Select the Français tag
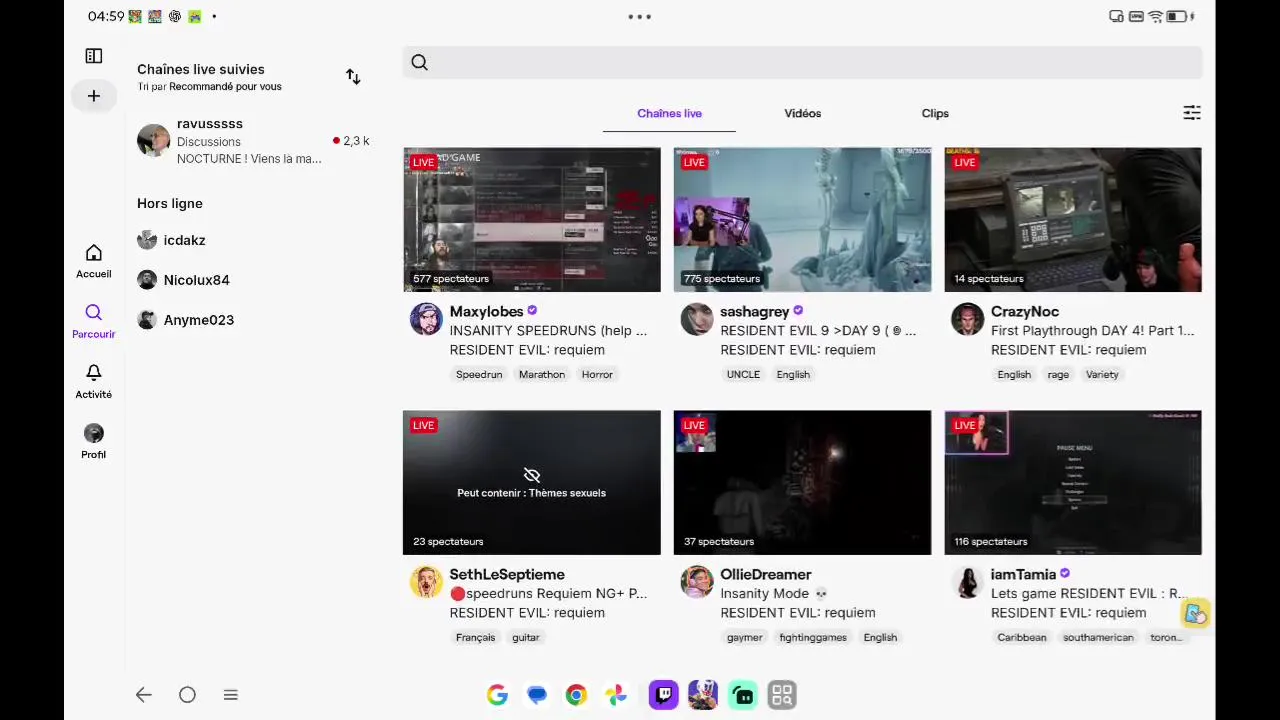1280x720 pixels. 475,638
